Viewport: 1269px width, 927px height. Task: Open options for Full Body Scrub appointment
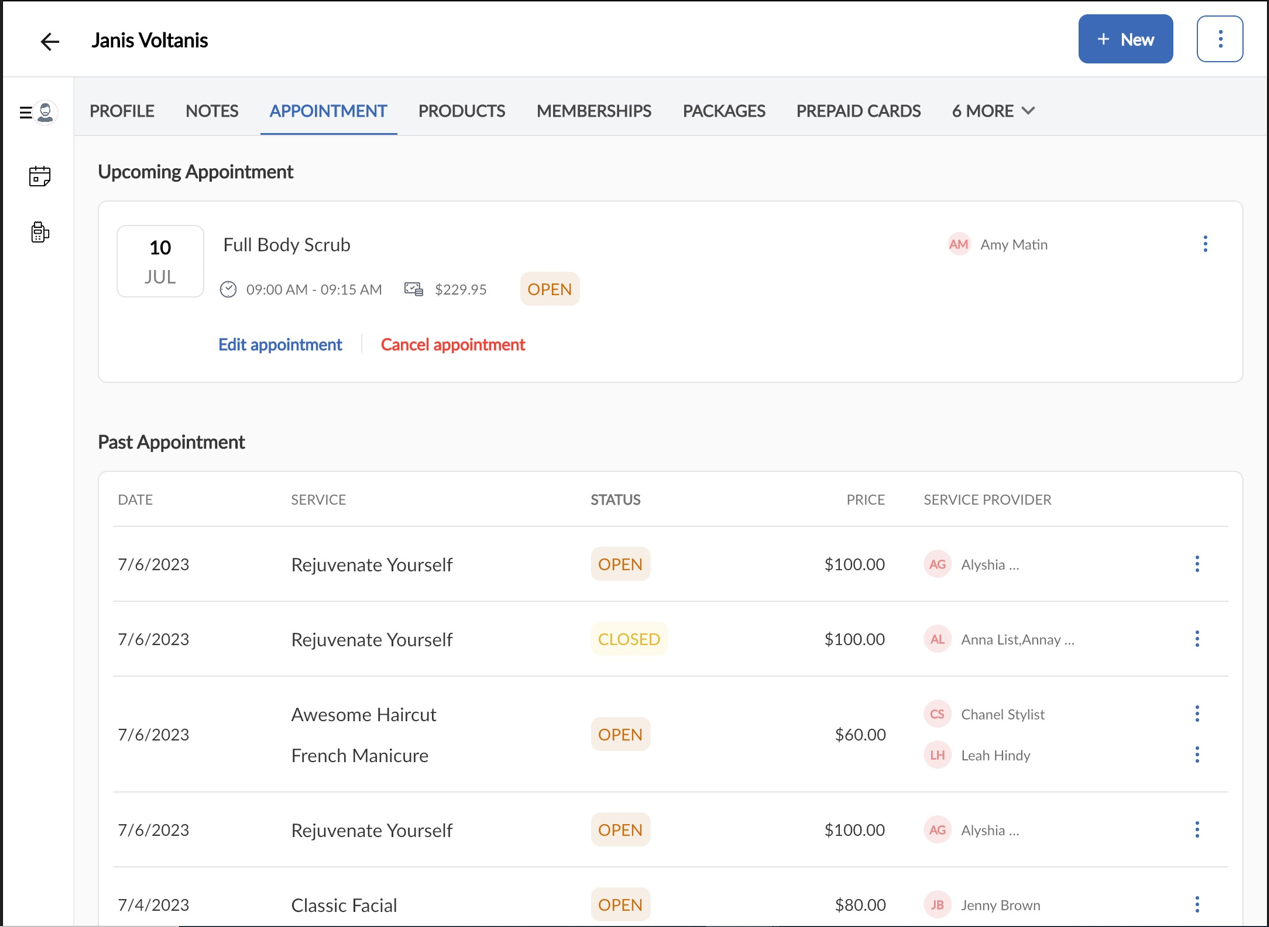click(x=1205, y=244)
